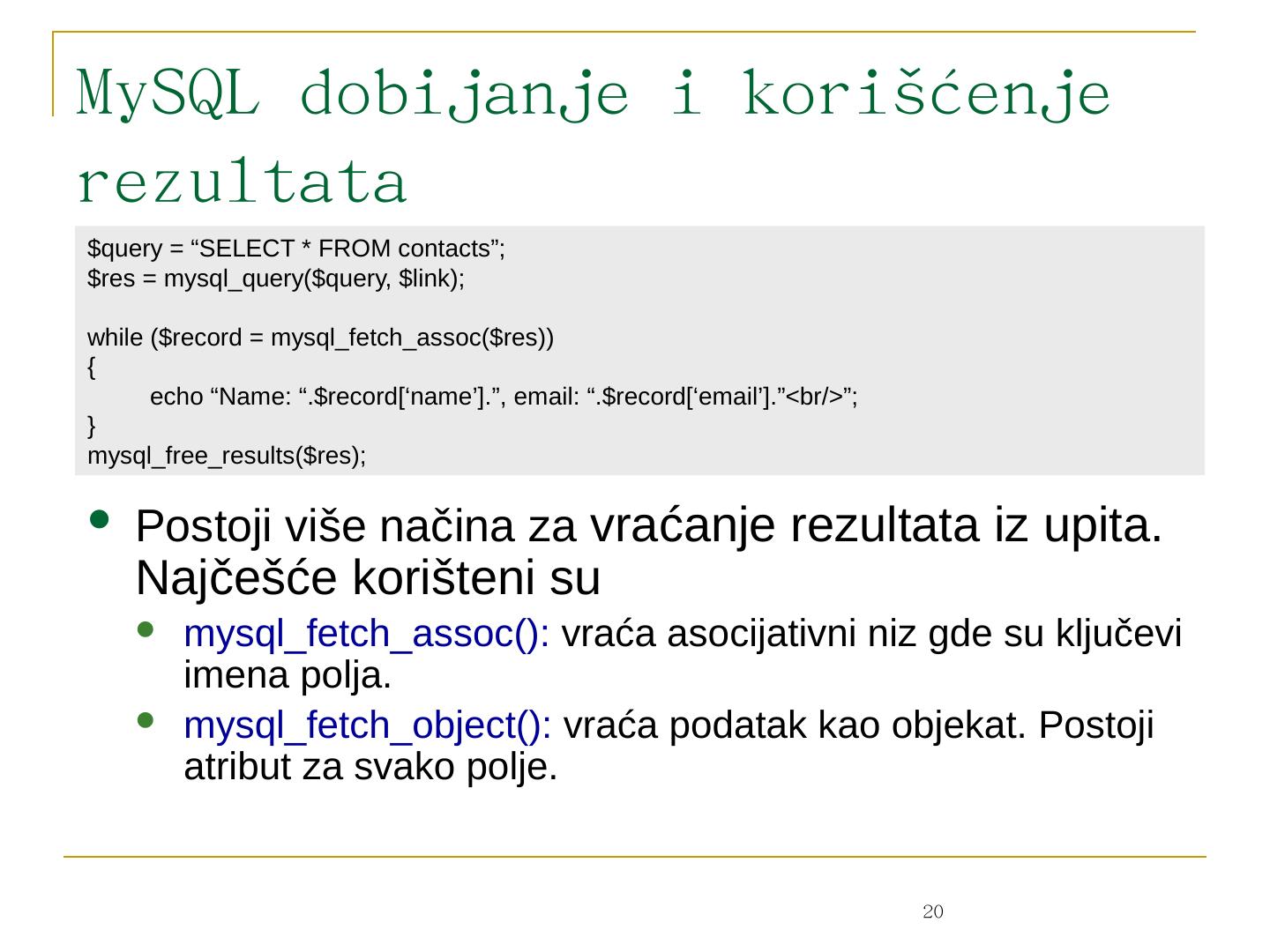1270x952 pixels.
Task: Select the "mysql_free_results($res);" code line
Action: click(x=227, y=457)
